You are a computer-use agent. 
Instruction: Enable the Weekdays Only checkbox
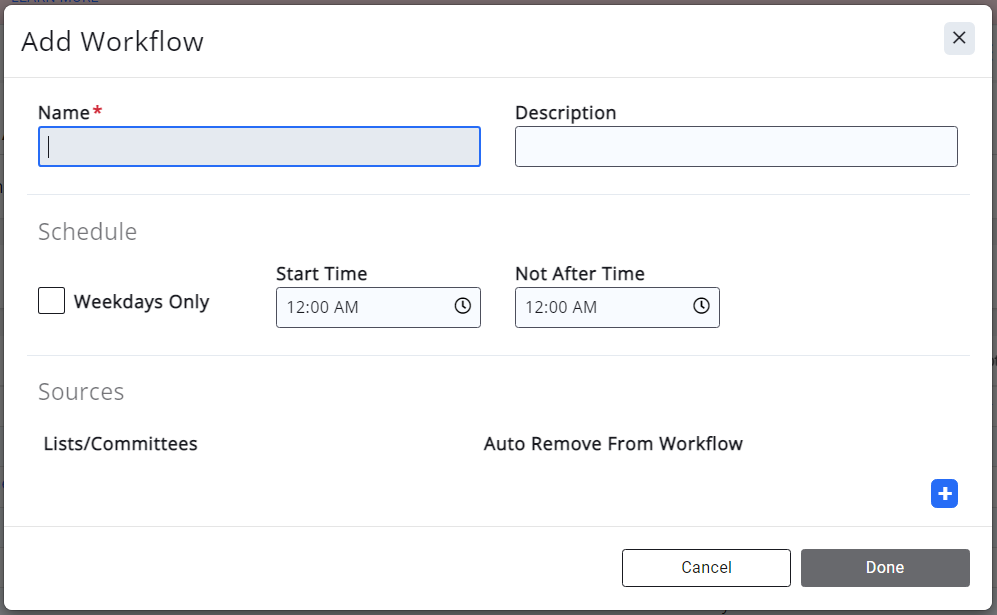(52, 301)
